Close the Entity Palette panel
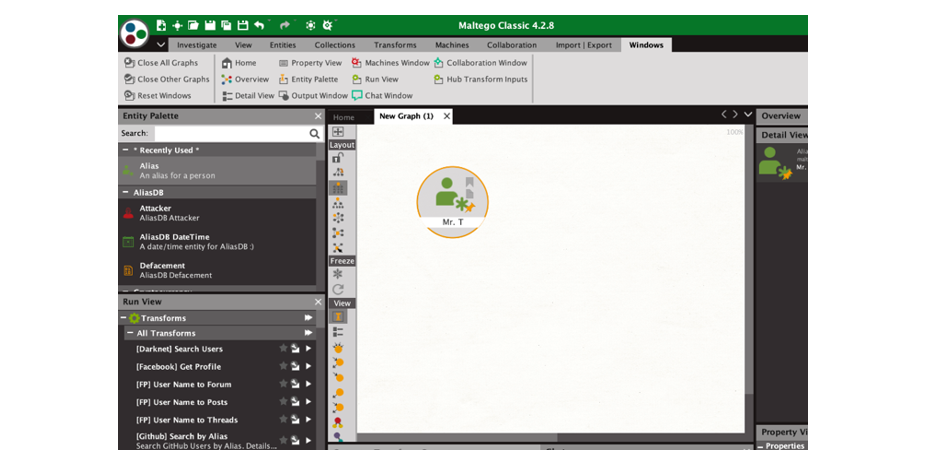The height and width of the screenshot is (467, 931). pyautogui.click(x=318, y=116)
